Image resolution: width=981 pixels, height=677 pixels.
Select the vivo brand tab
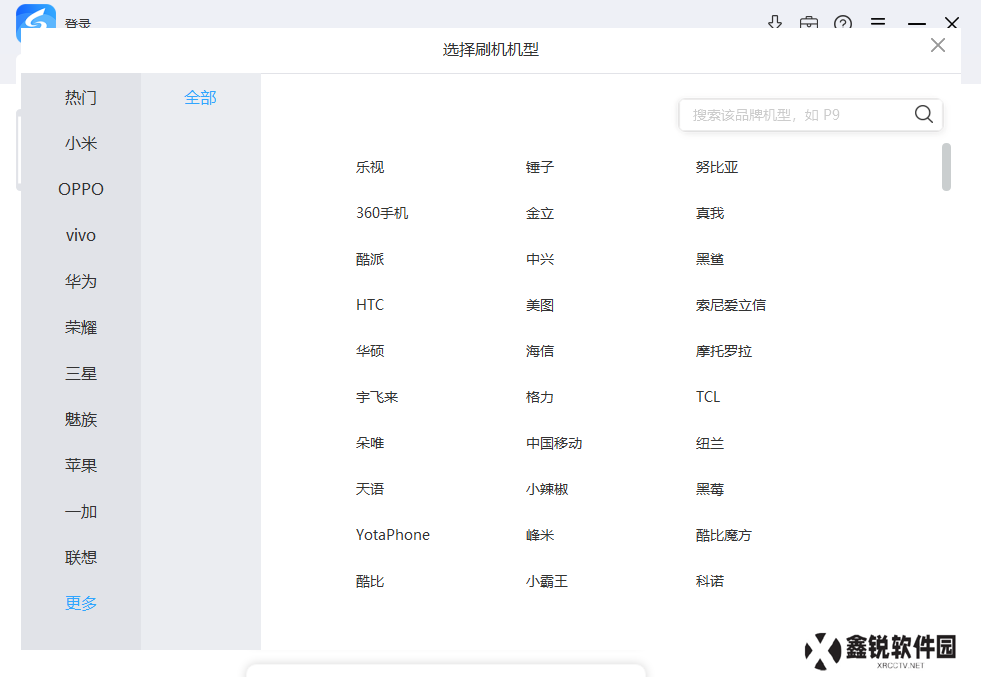[x=81, y=235]
